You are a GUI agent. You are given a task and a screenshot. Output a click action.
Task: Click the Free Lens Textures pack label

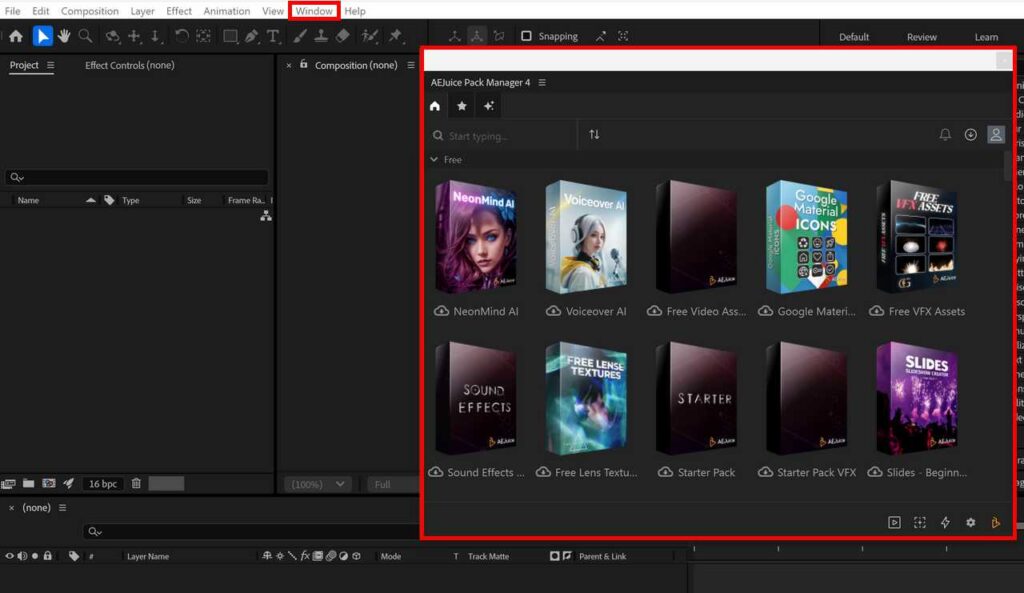pos(596,472)
